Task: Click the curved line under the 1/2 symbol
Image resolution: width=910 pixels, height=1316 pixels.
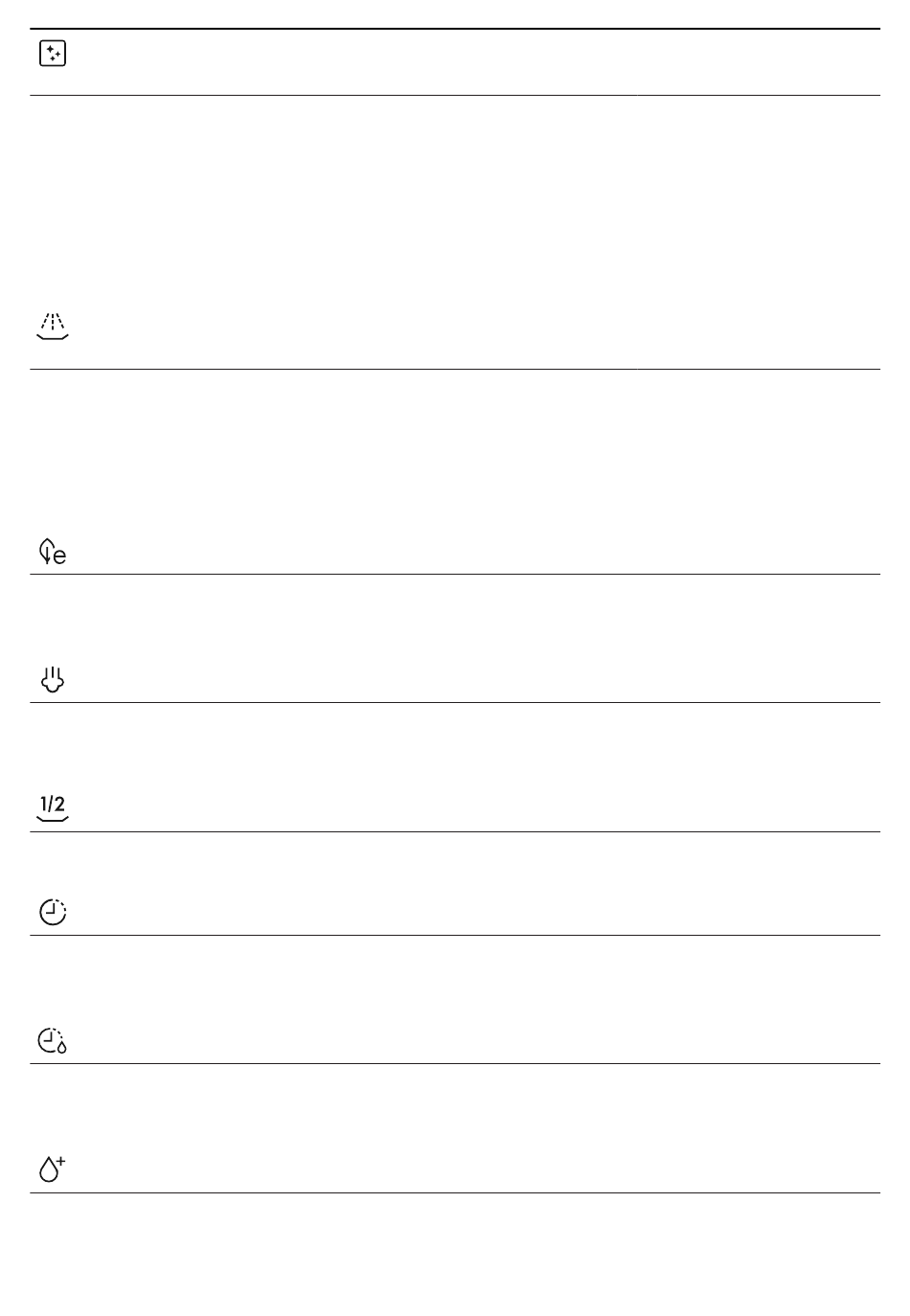Action: coord(53,819)
